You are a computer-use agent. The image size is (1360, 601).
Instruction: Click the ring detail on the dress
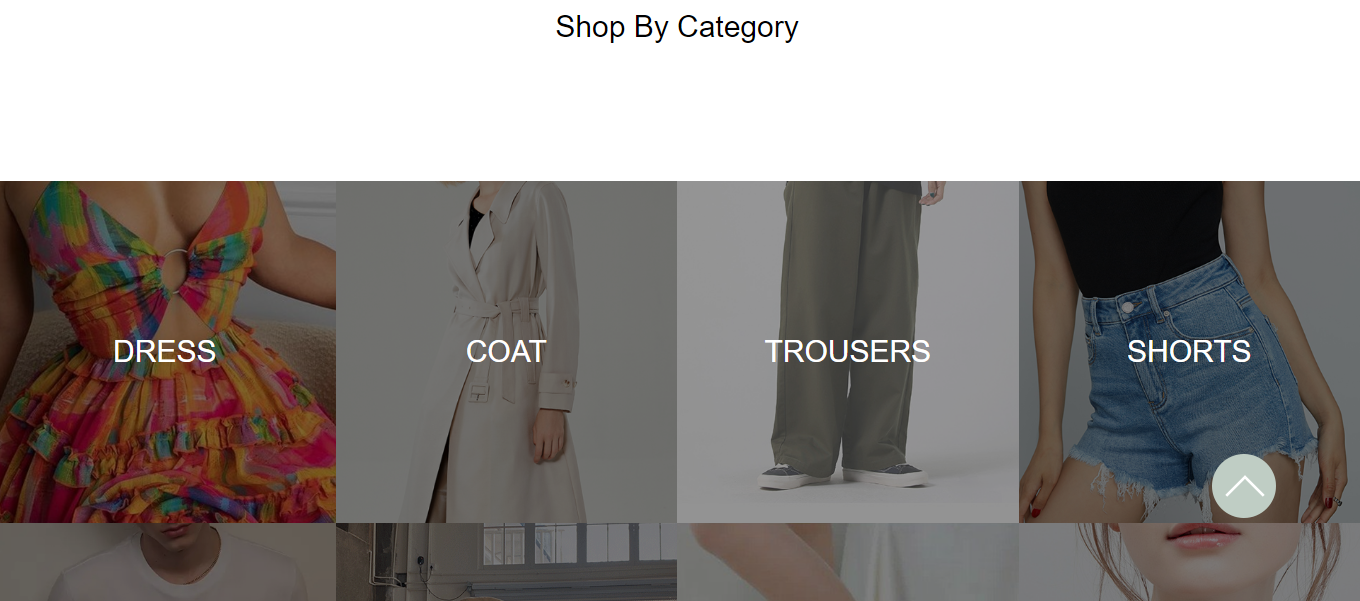178,270
